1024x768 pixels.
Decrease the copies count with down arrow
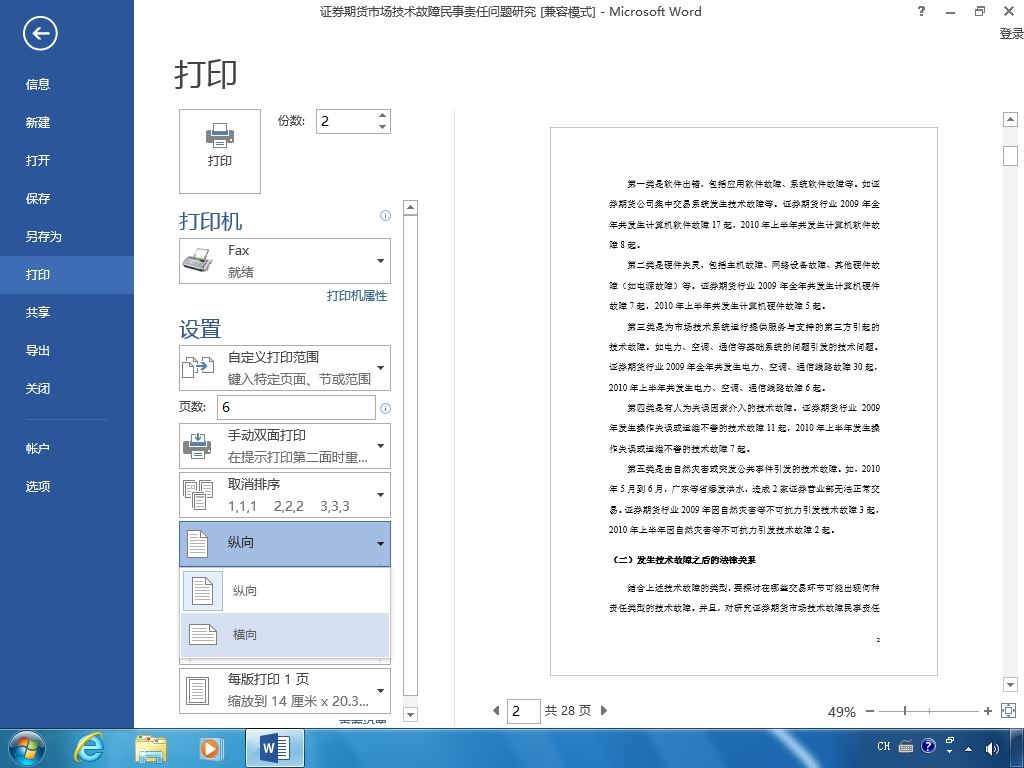(x=383, y=127)
